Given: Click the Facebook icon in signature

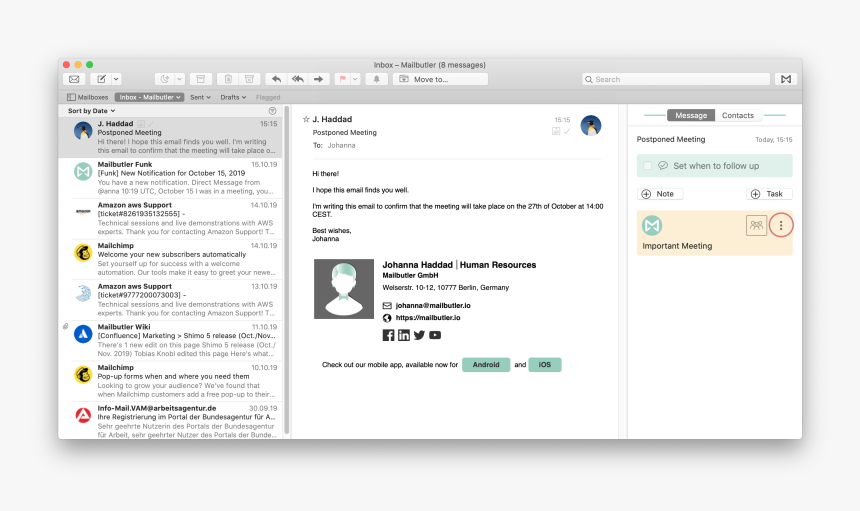Looking at the screenshot, I should coord(388,335).
